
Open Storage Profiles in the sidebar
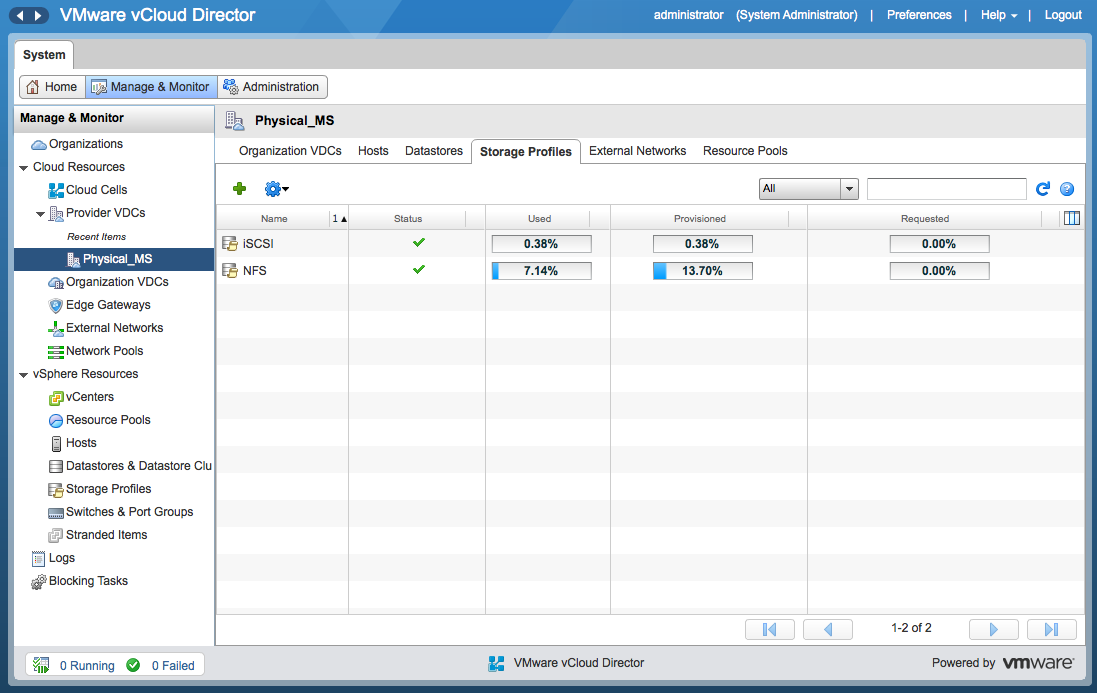click(x=108, y=490)
